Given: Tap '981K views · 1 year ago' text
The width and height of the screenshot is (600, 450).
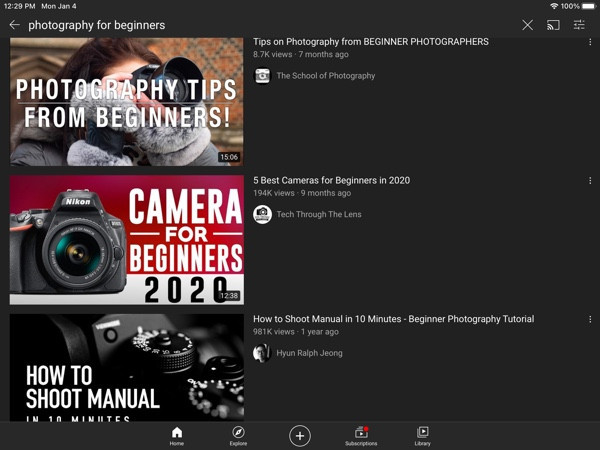Looking at the screenshot, I should click(296, 332).
